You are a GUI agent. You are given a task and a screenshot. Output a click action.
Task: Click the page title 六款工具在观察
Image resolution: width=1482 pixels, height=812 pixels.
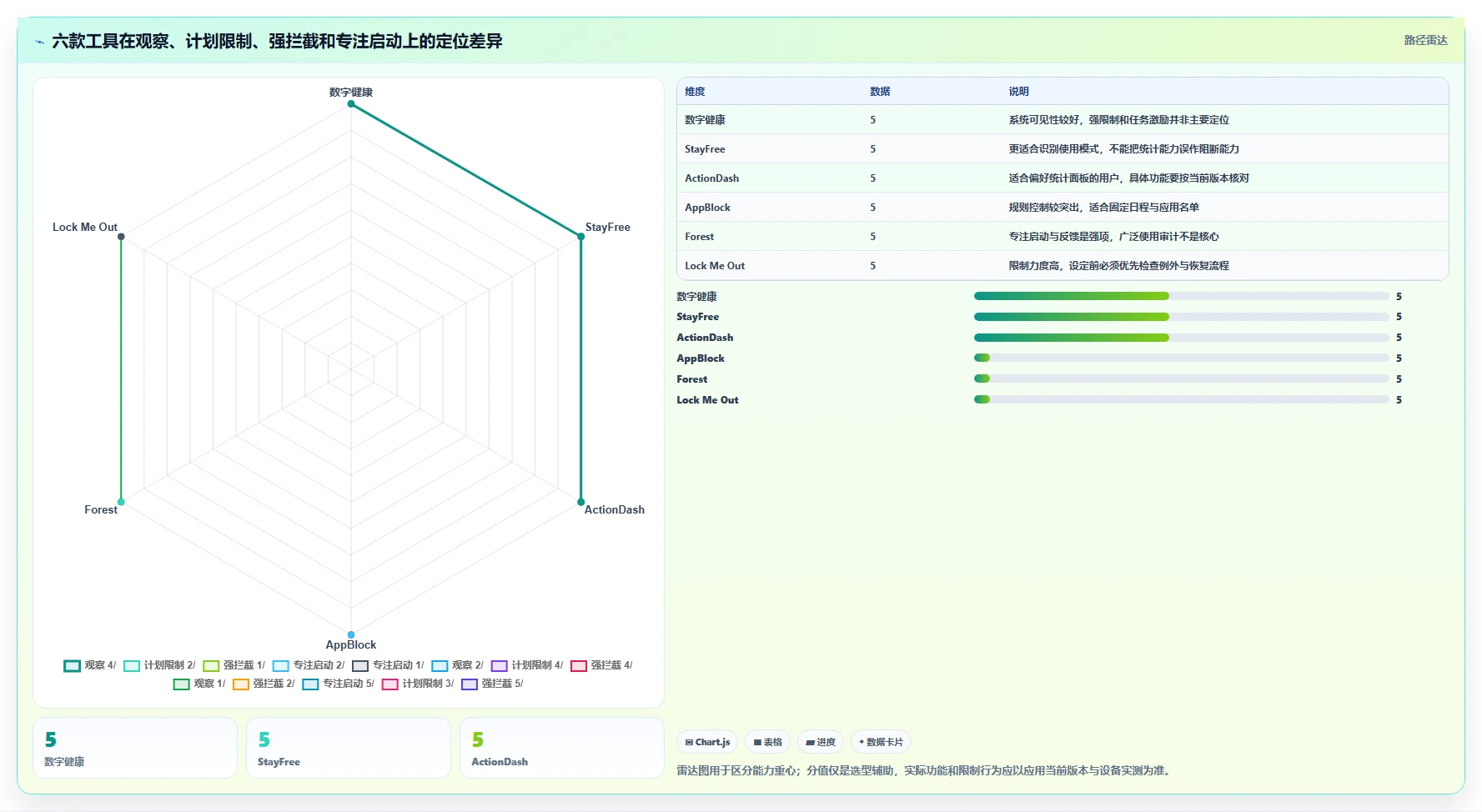pos(277,41)
